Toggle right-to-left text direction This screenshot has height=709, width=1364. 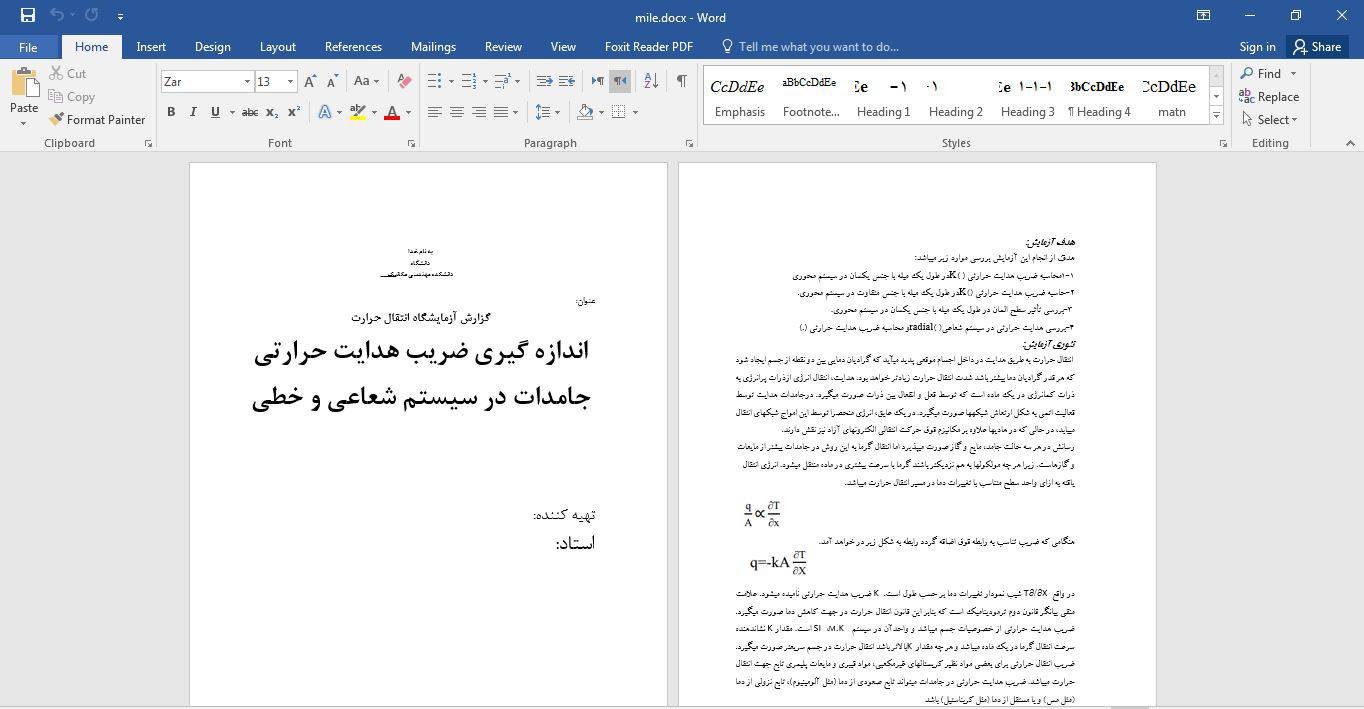(x=620, y=80)
